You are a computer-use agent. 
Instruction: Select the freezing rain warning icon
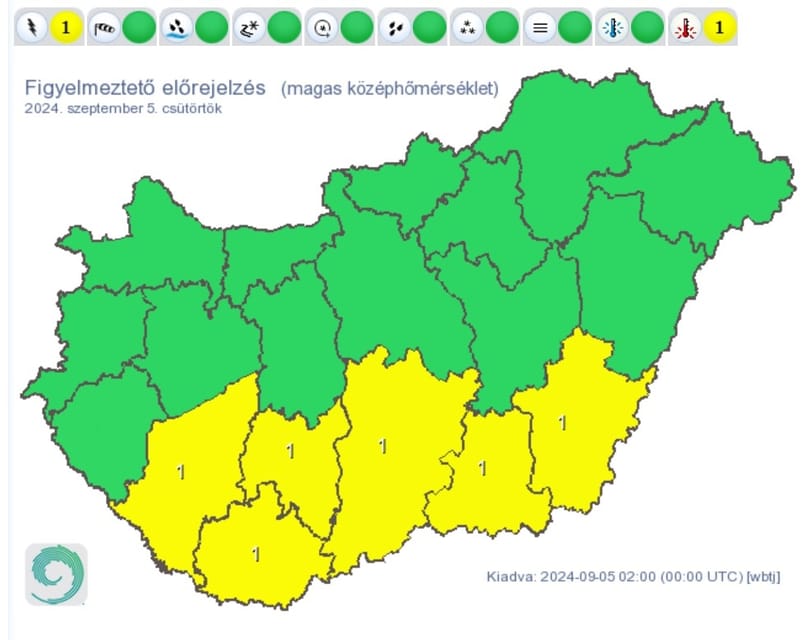click(323, 27)
